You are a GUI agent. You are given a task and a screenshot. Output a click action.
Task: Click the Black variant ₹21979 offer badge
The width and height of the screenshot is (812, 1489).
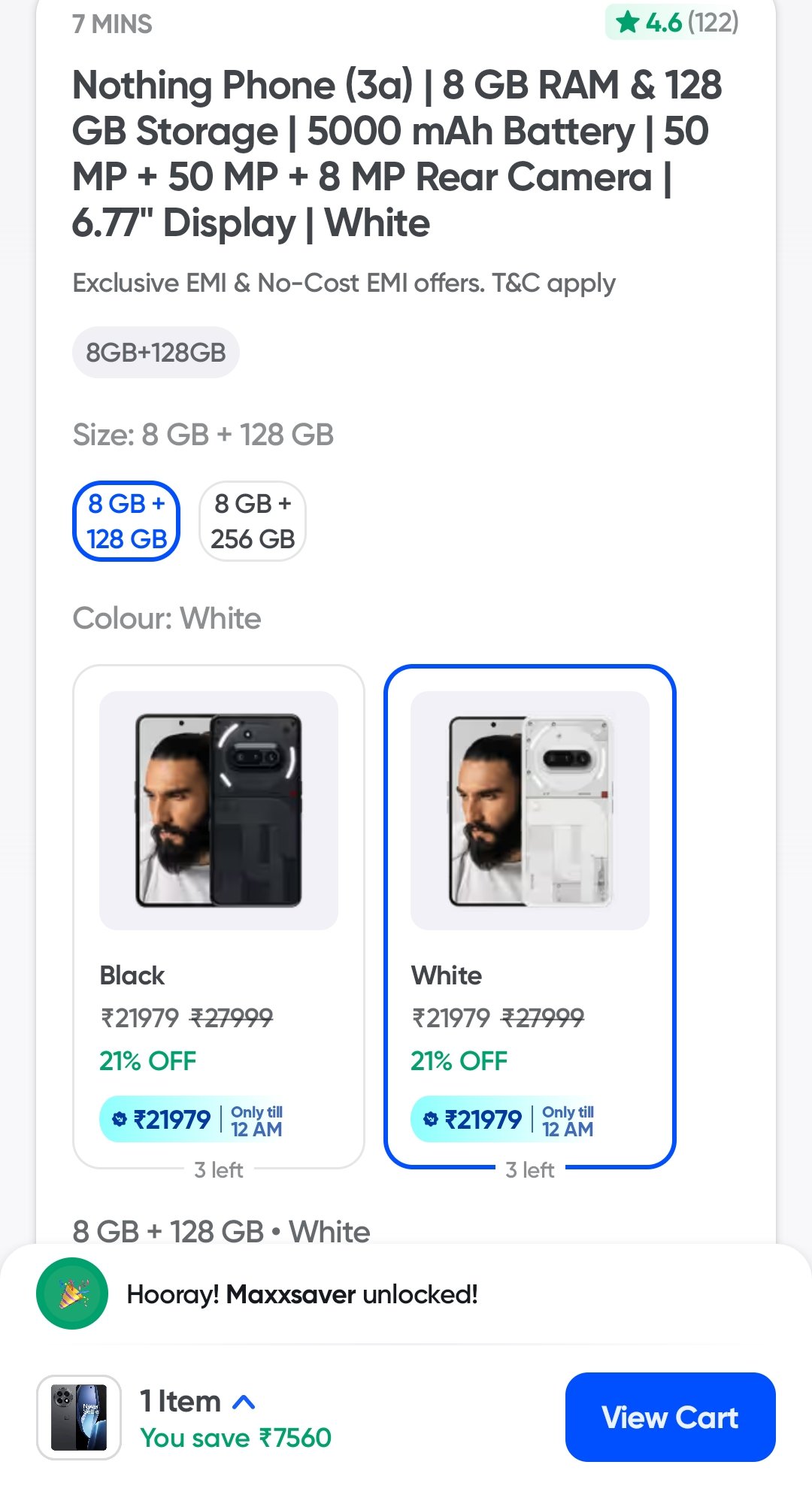click(x=192, y=1120)
